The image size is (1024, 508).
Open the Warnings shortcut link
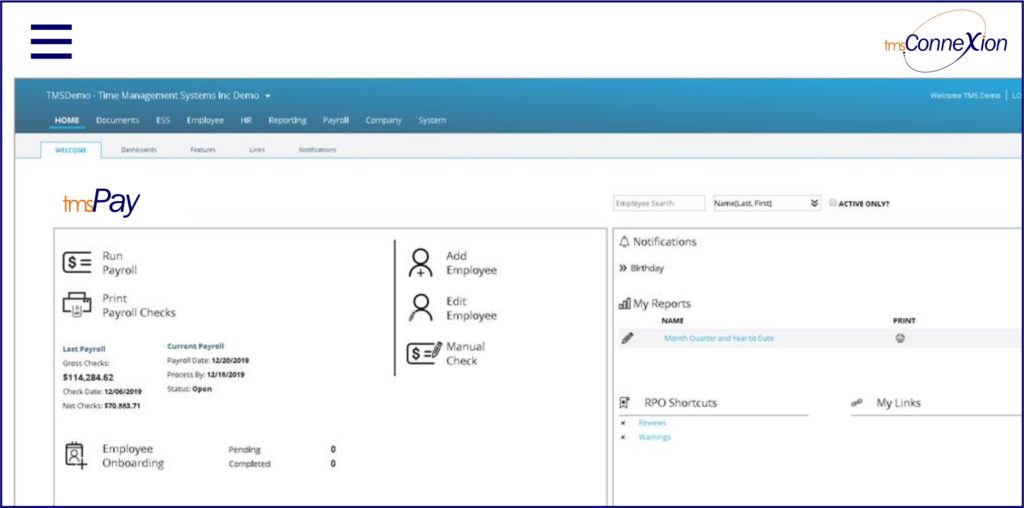[654, 437]
